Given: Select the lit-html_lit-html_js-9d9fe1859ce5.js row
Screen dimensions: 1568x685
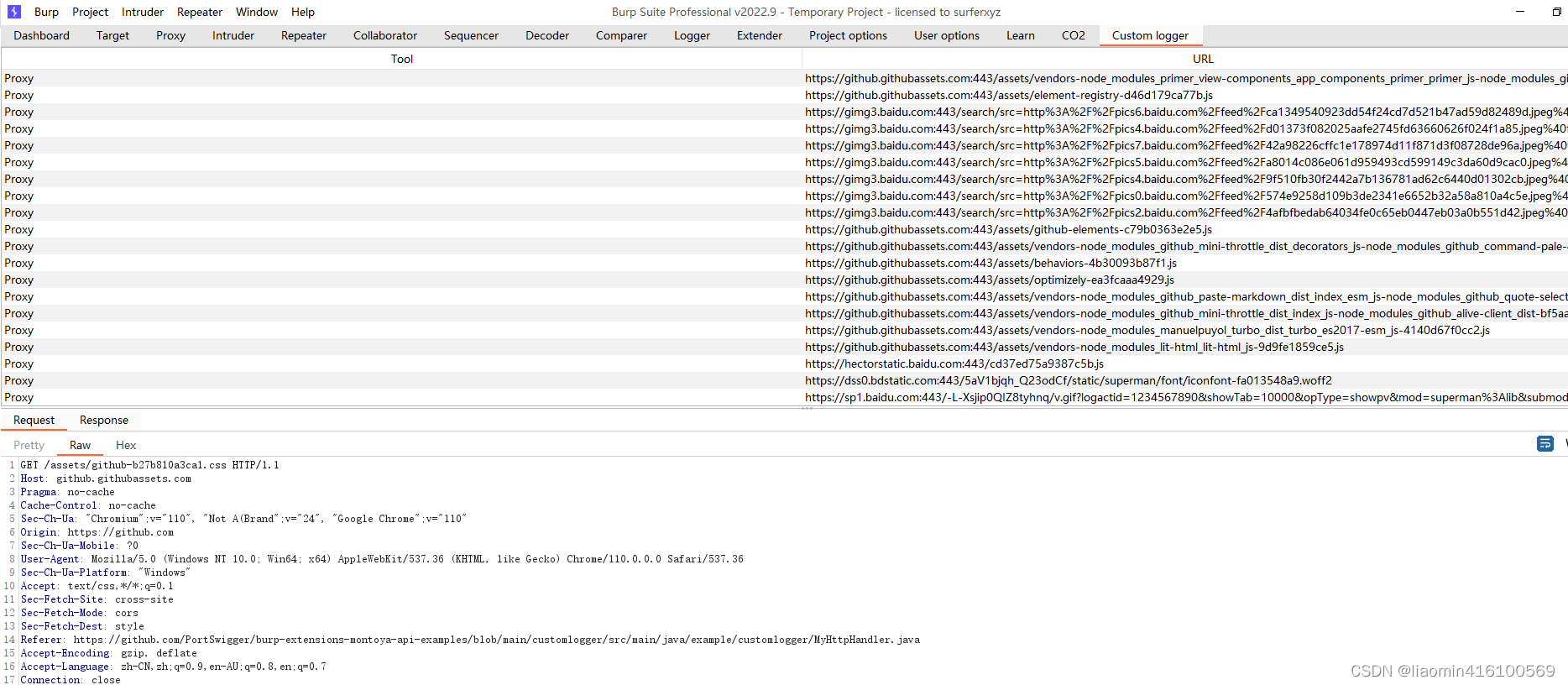Looking at the screenshot, I should click(x=784, y=347).
